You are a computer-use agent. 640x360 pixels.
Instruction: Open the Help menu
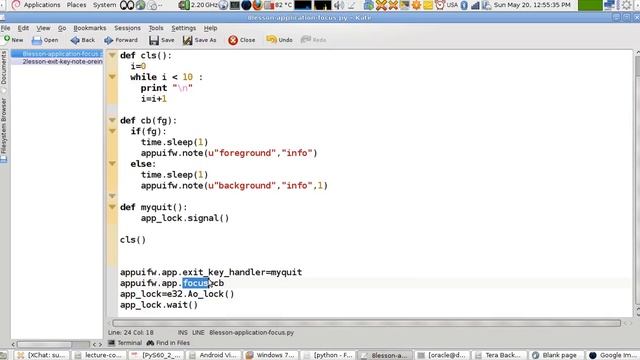pos(210,28)
